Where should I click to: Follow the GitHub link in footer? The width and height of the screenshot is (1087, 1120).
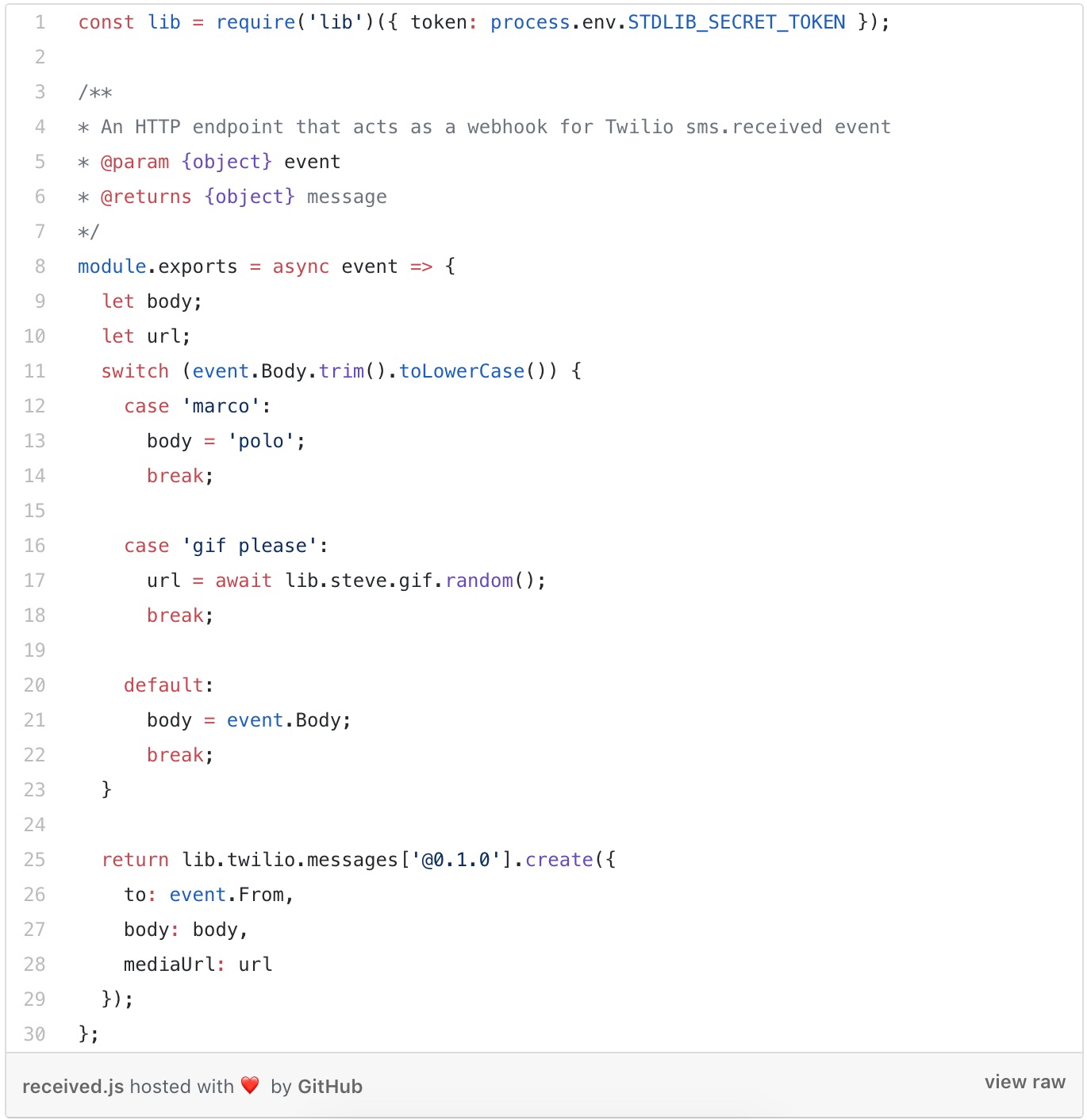330,1087
